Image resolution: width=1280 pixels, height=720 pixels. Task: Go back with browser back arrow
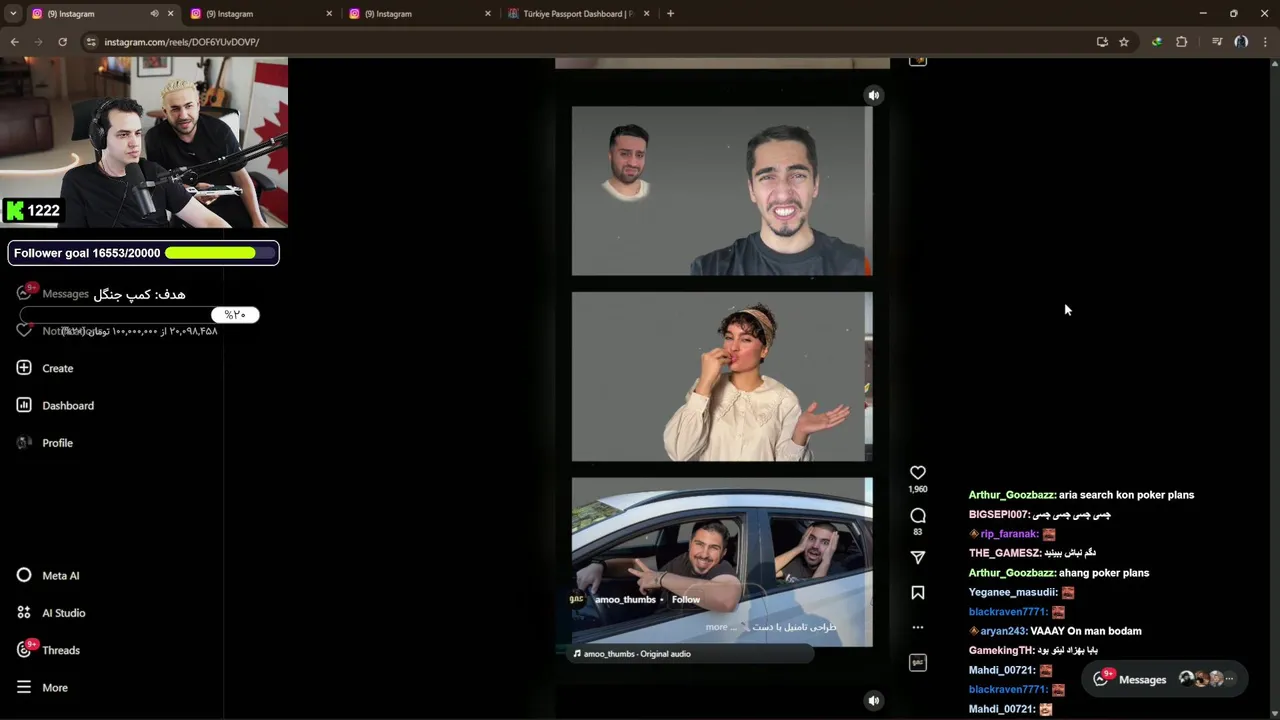[14, 42]
